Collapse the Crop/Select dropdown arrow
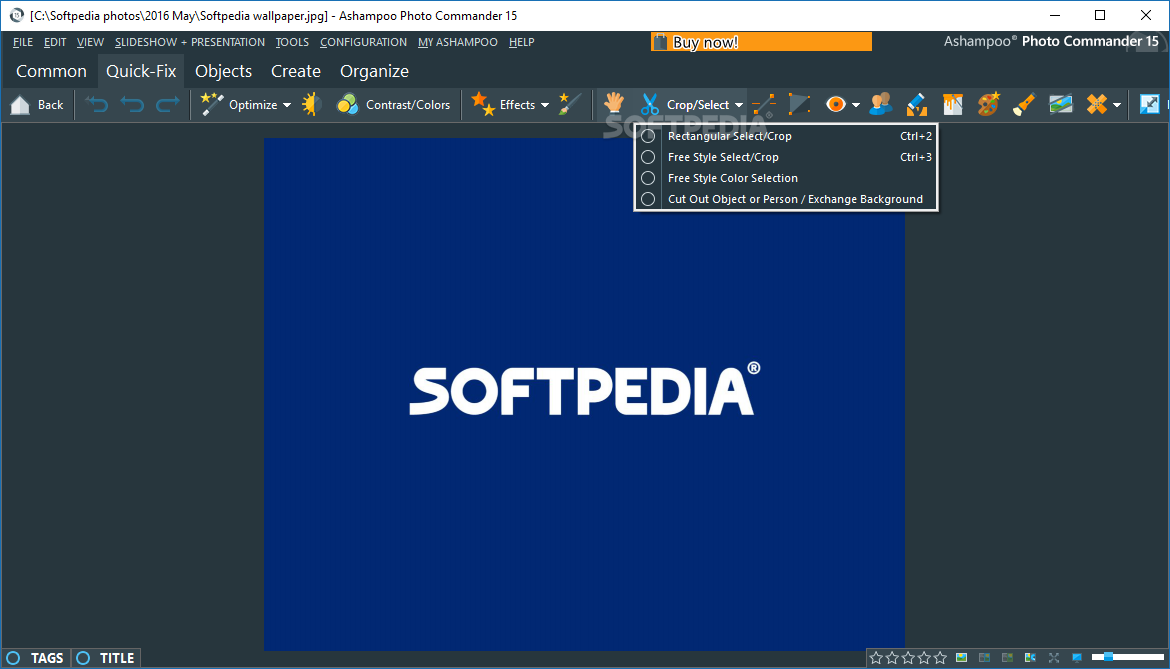 [739, 105]
